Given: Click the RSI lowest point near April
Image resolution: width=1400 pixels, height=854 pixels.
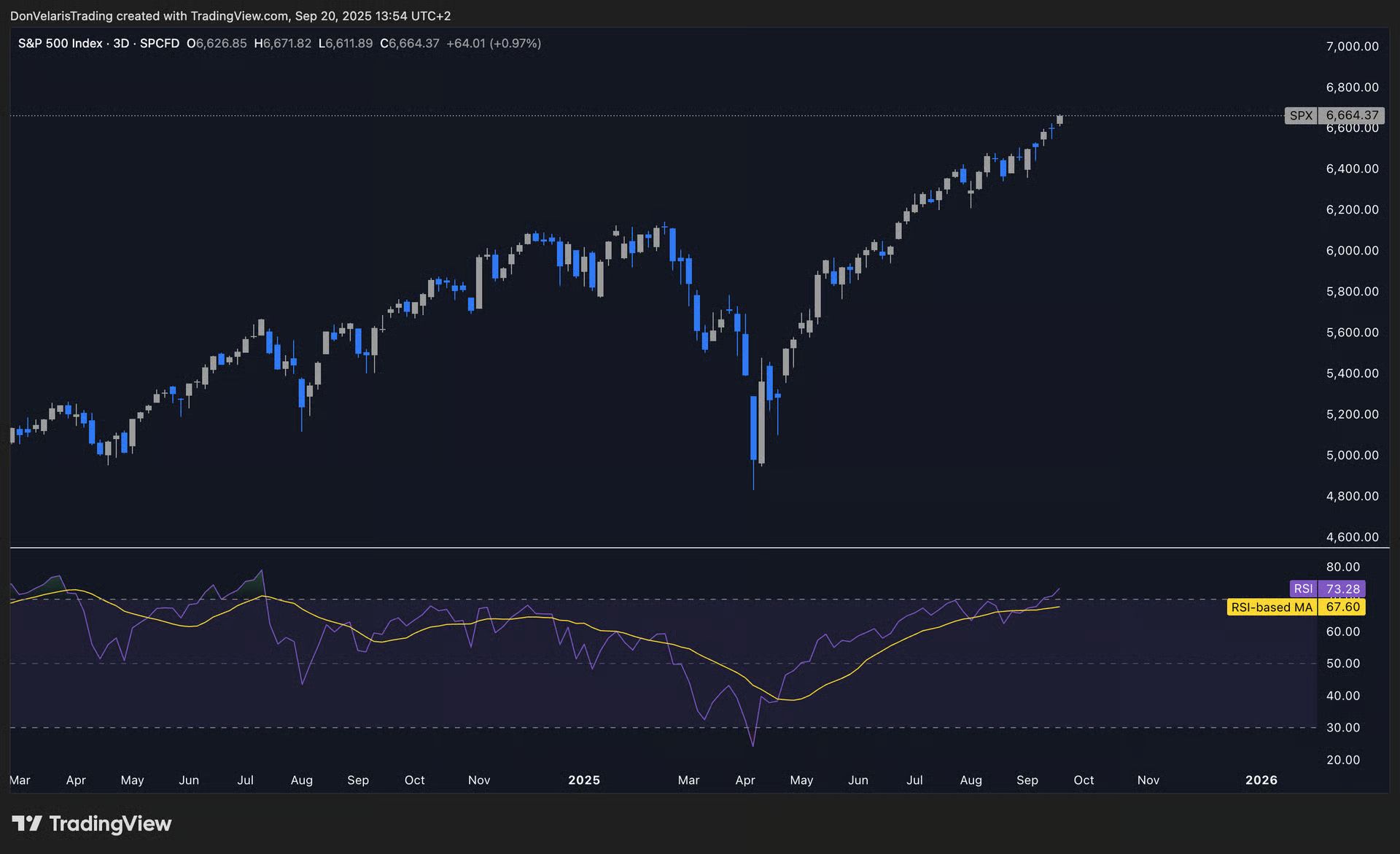Looking at the screenshot, I should 752,744.
